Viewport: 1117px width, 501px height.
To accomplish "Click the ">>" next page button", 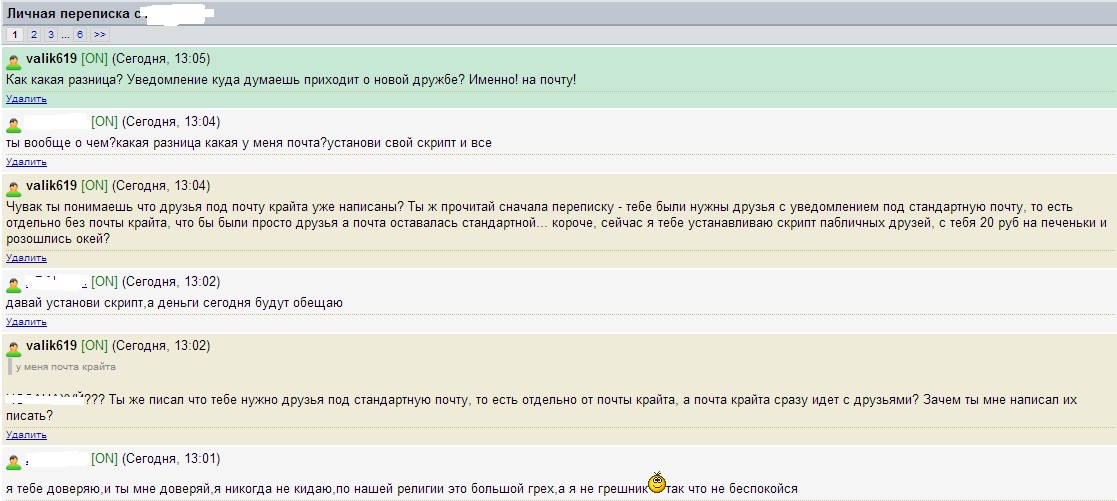I will pos(99,35).
